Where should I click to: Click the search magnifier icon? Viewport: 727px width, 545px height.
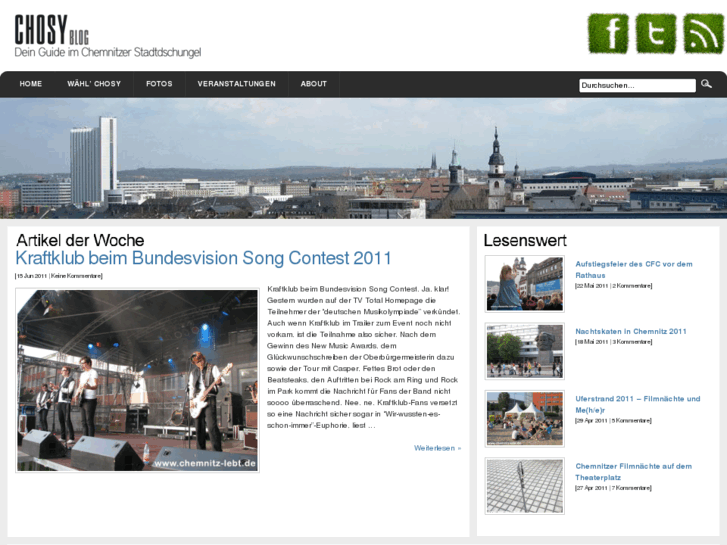coord(706,84)
